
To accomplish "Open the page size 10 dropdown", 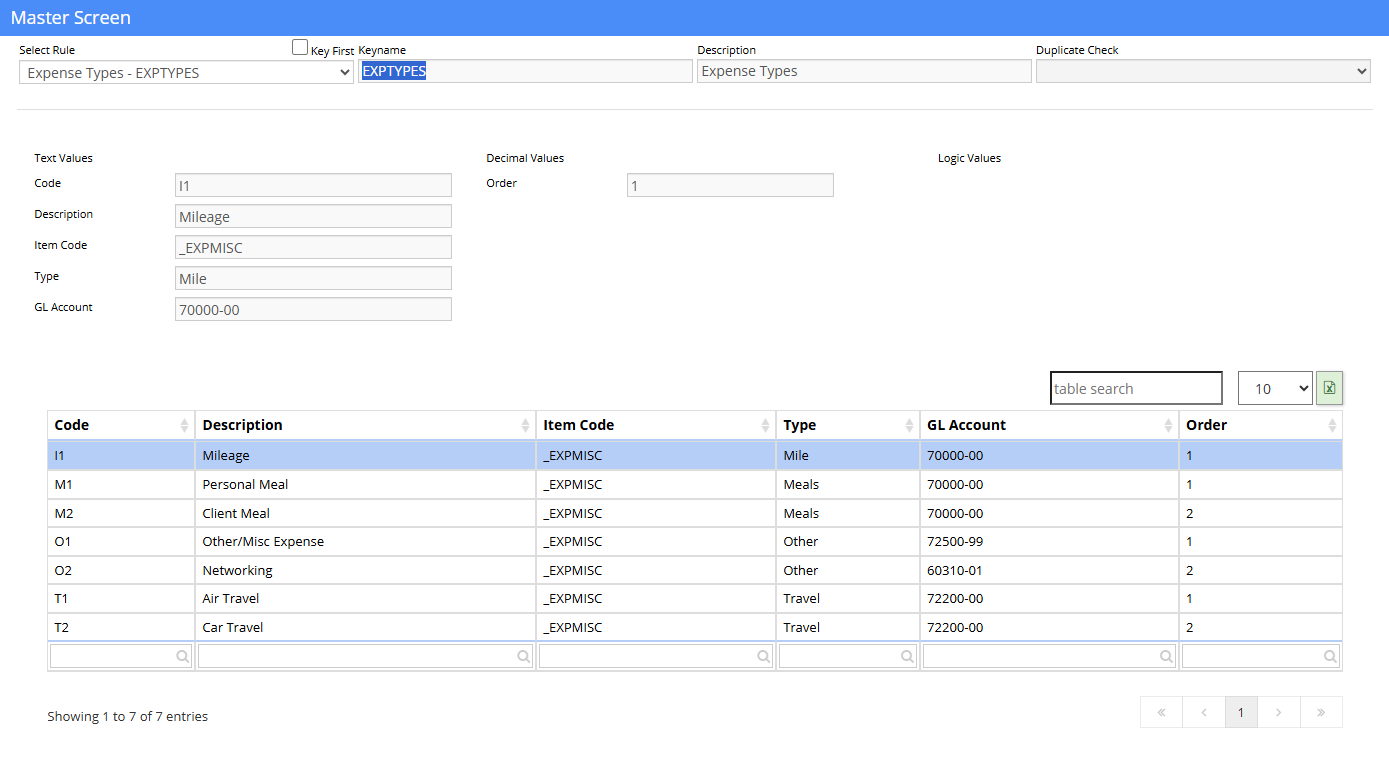I will click(x=1275, y=388).
